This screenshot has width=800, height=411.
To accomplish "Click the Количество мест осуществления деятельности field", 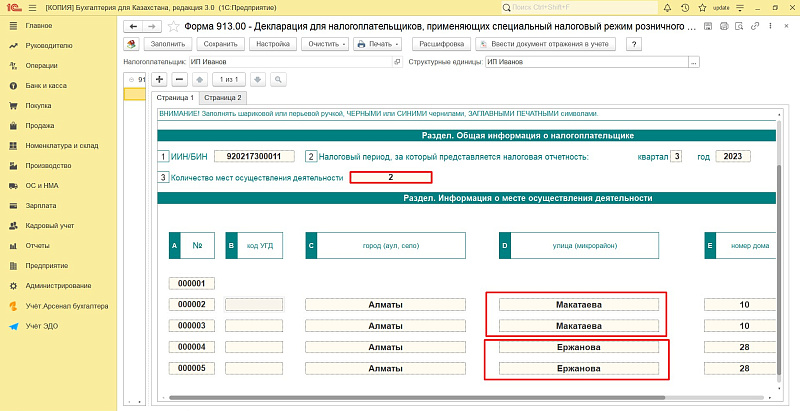I will pyautogui.click(x=390, y=177).
